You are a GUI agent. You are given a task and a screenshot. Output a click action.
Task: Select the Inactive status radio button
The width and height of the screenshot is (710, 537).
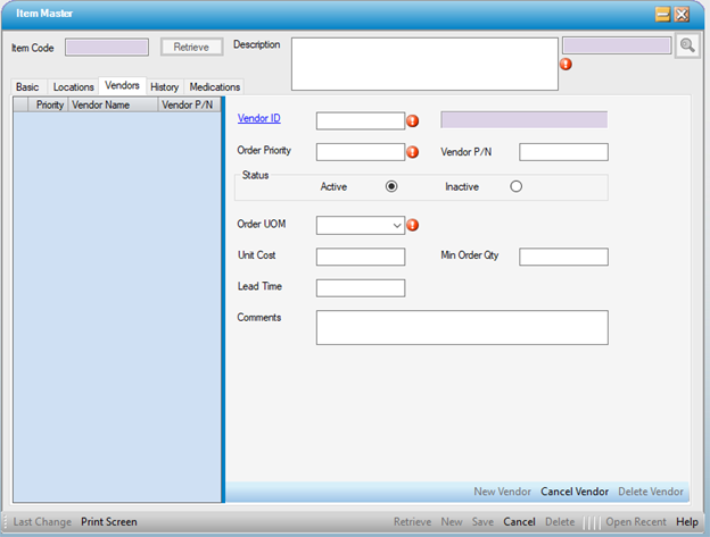(516, 186)
